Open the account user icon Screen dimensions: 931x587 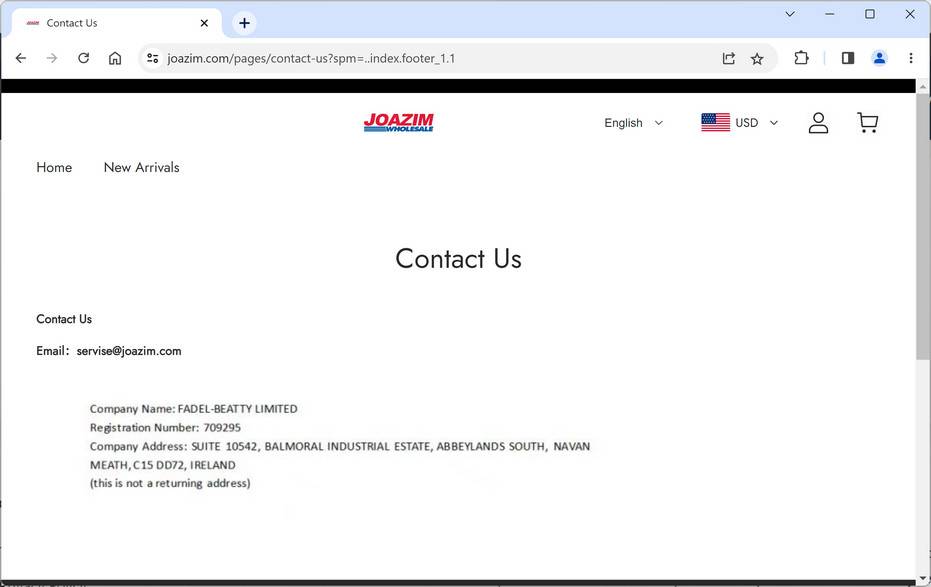tap(818, 123)
